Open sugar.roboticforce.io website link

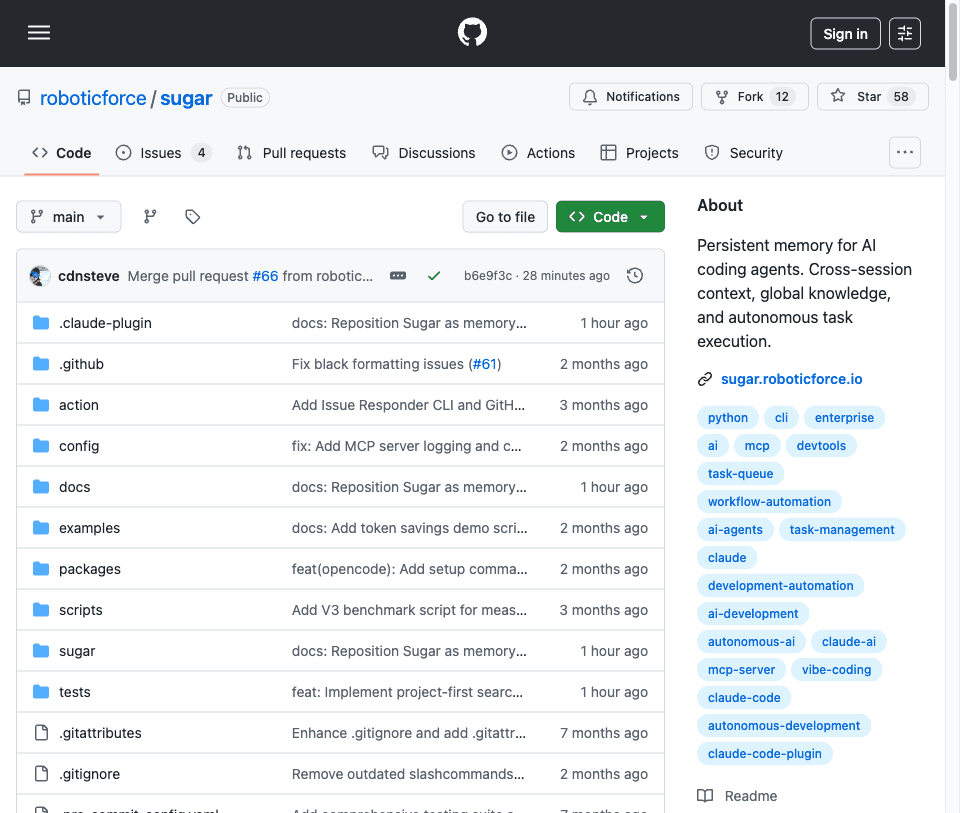click(792, 380)
